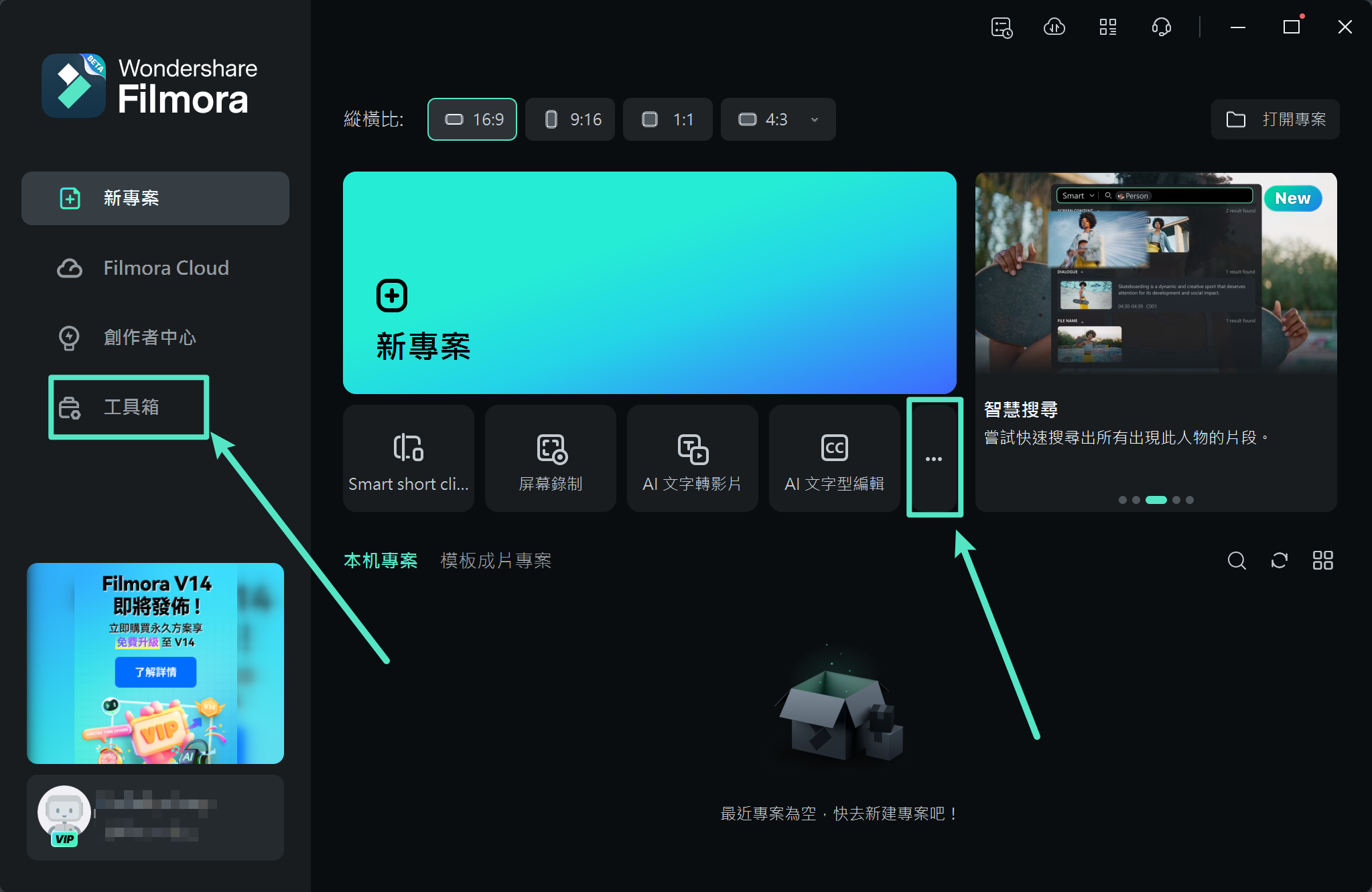
Task: Show more tools via three-dots button
Action: coord(934,458)
